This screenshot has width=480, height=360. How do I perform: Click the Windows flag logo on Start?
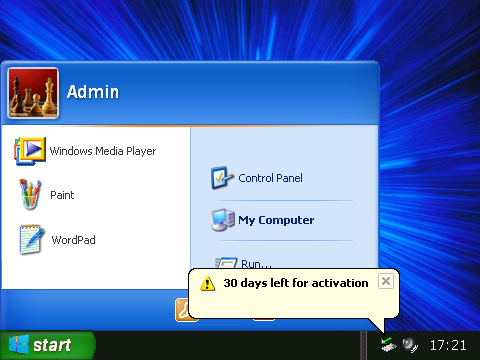click(19, 345)
